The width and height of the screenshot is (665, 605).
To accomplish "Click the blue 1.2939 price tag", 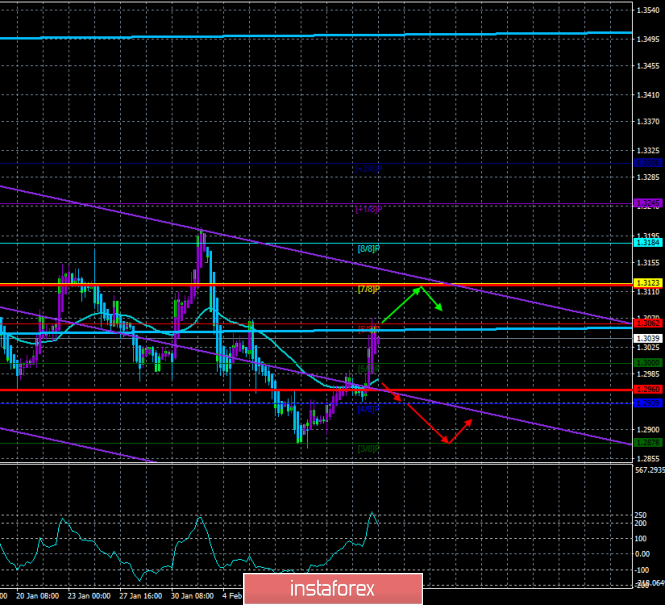I will tap(648, 403).
